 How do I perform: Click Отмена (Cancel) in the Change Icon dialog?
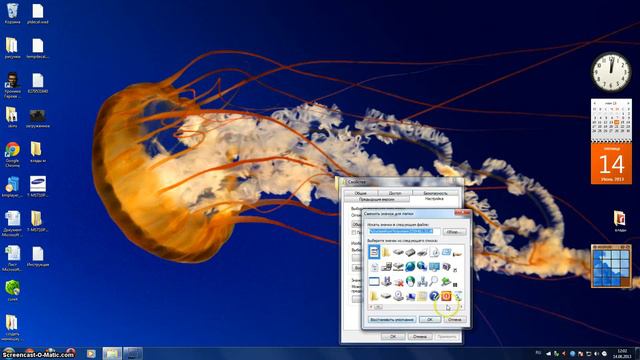pos(455,320)
